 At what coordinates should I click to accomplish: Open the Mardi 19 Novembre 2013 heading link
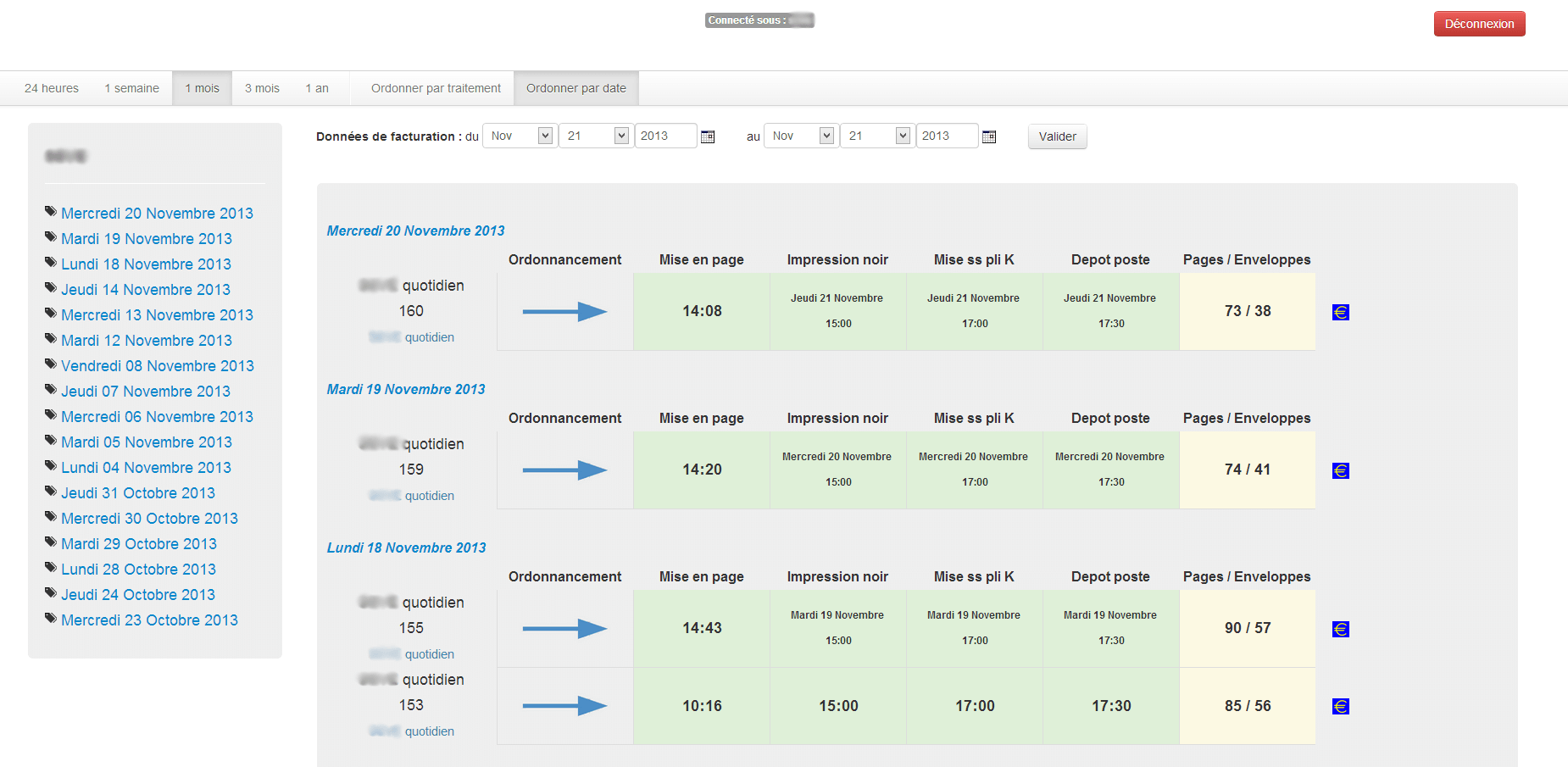click(x=406, y=389)
